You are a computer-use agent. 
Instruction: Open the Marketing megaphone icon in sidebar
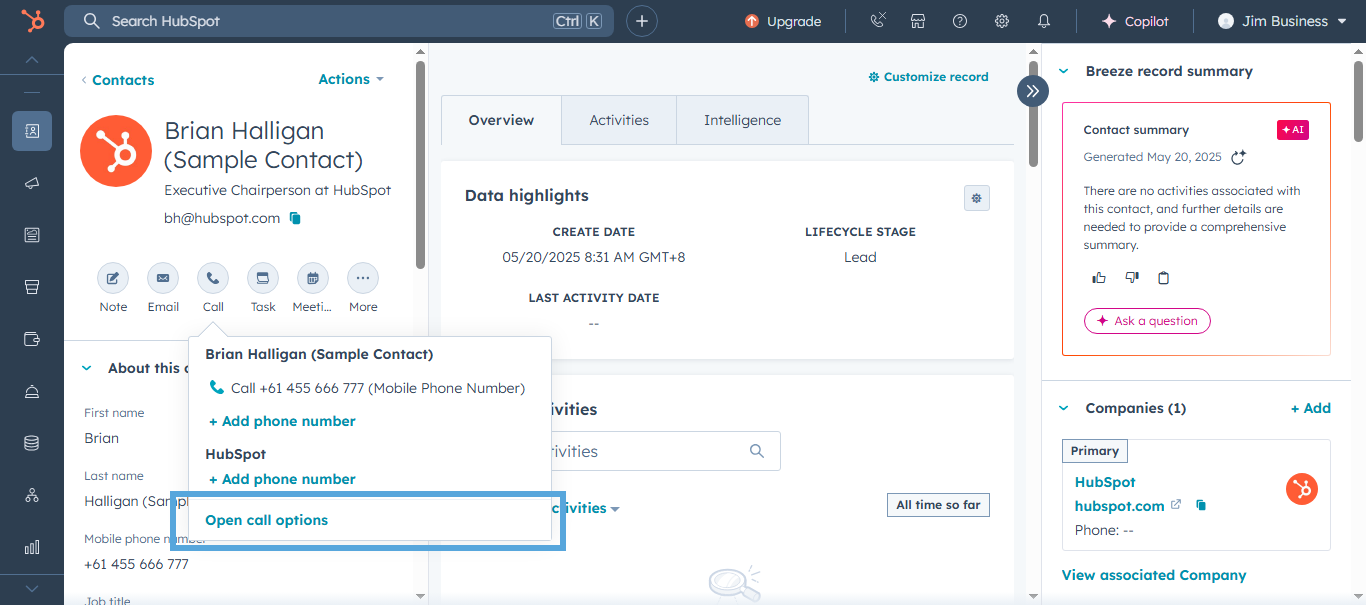32,183
